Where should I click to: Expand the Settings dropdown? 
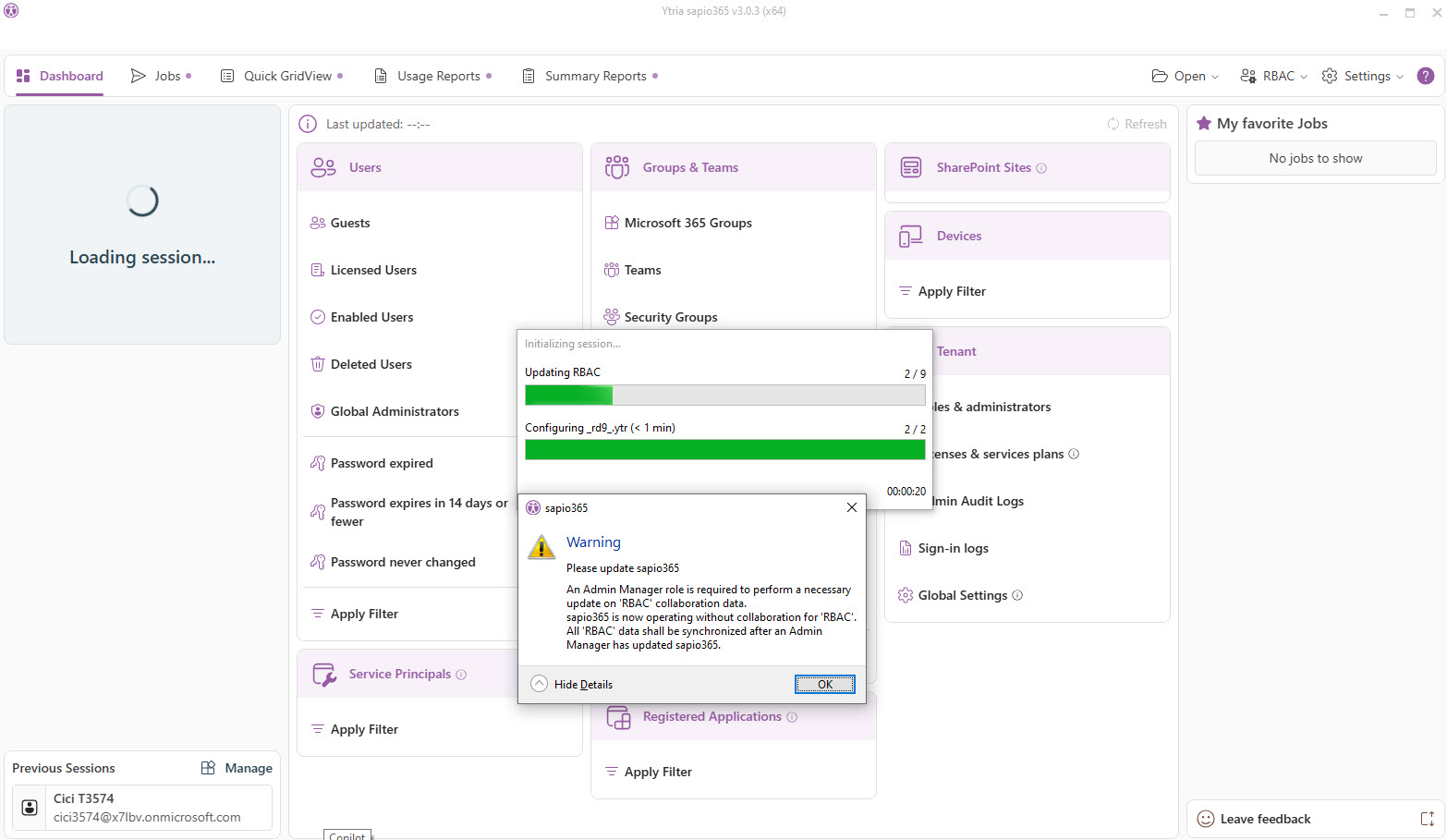point(1362,76)
